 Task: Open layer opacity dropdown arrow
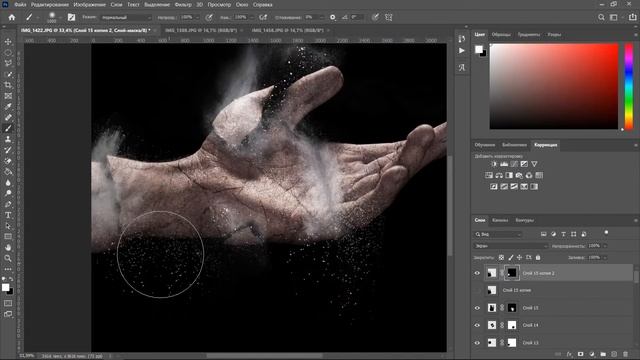point(605,246)
